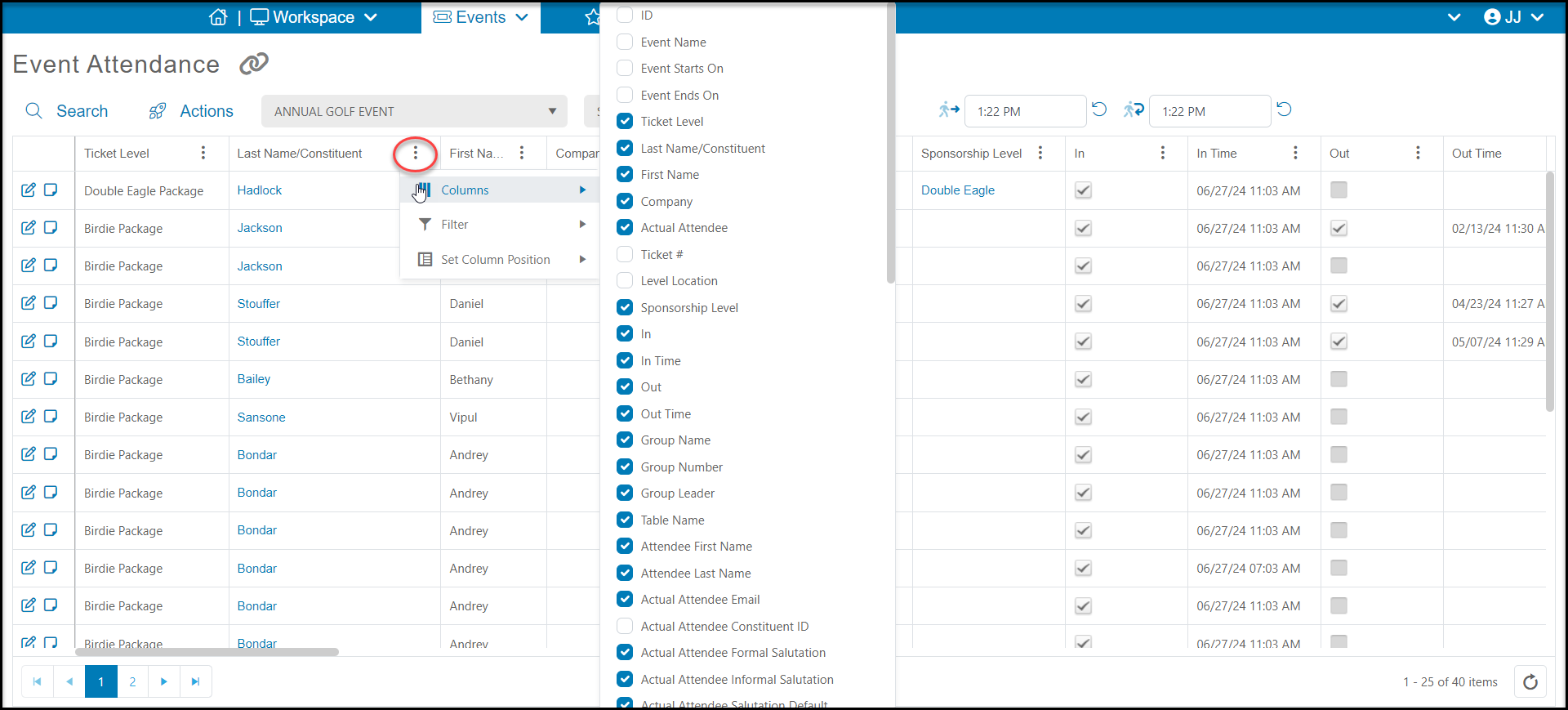Enable the Event Ends On column
The image size is (1568, 710).
pyautogui.click(x=625, y=95)
